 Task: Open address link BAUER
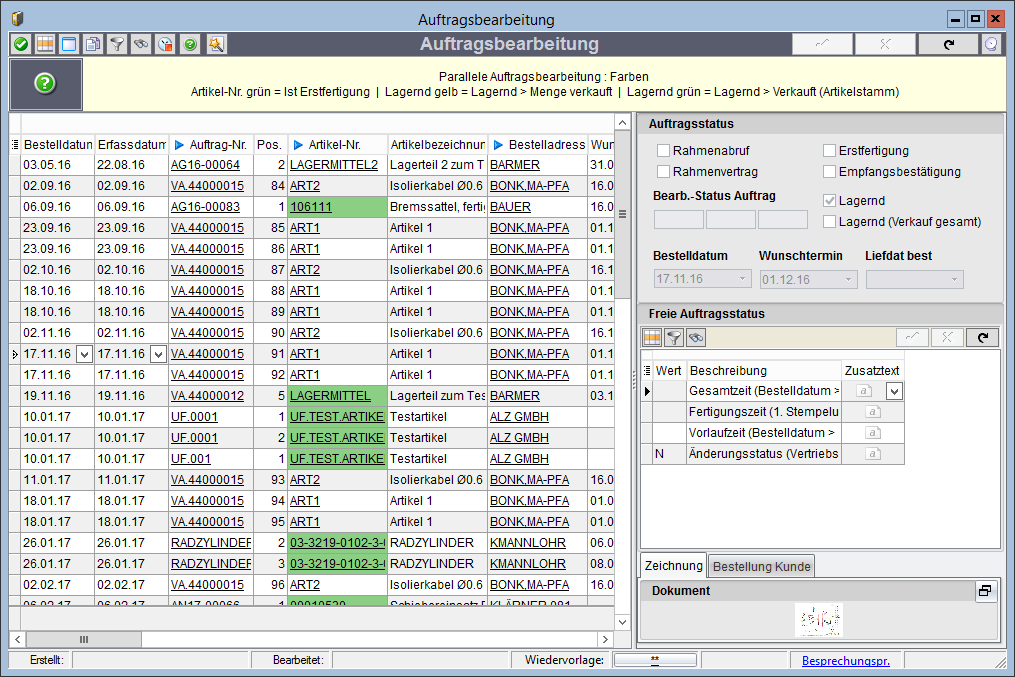(x=510, y=207)
